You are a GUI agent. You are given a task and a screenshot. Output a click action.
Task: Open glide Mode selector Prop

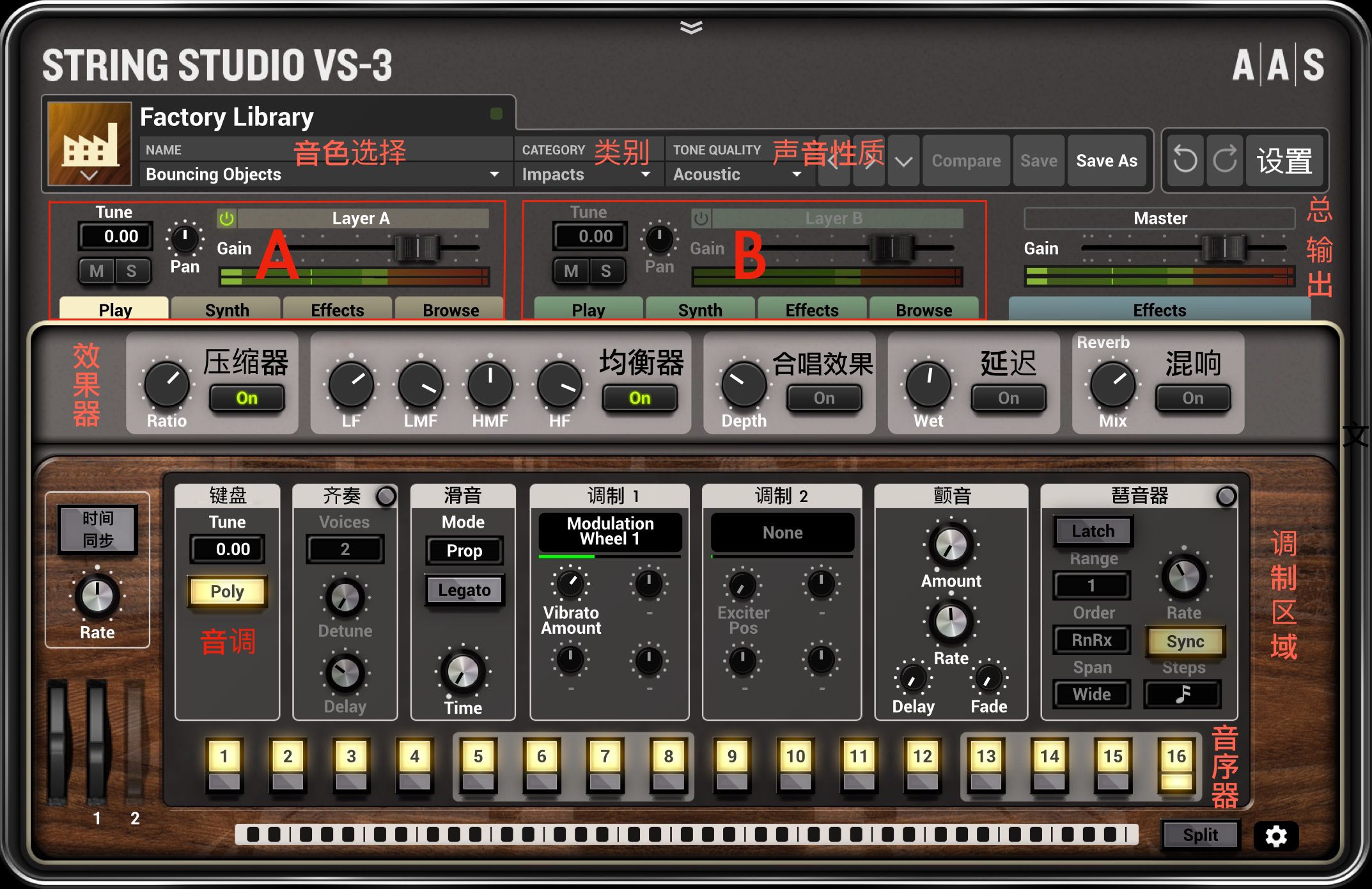pyautogui.click(x=464, y=550)
